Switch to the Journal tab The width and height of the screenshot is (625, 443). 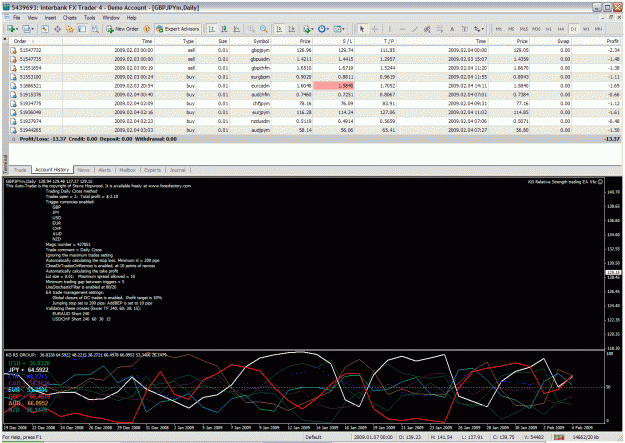[x=177, y=170]
